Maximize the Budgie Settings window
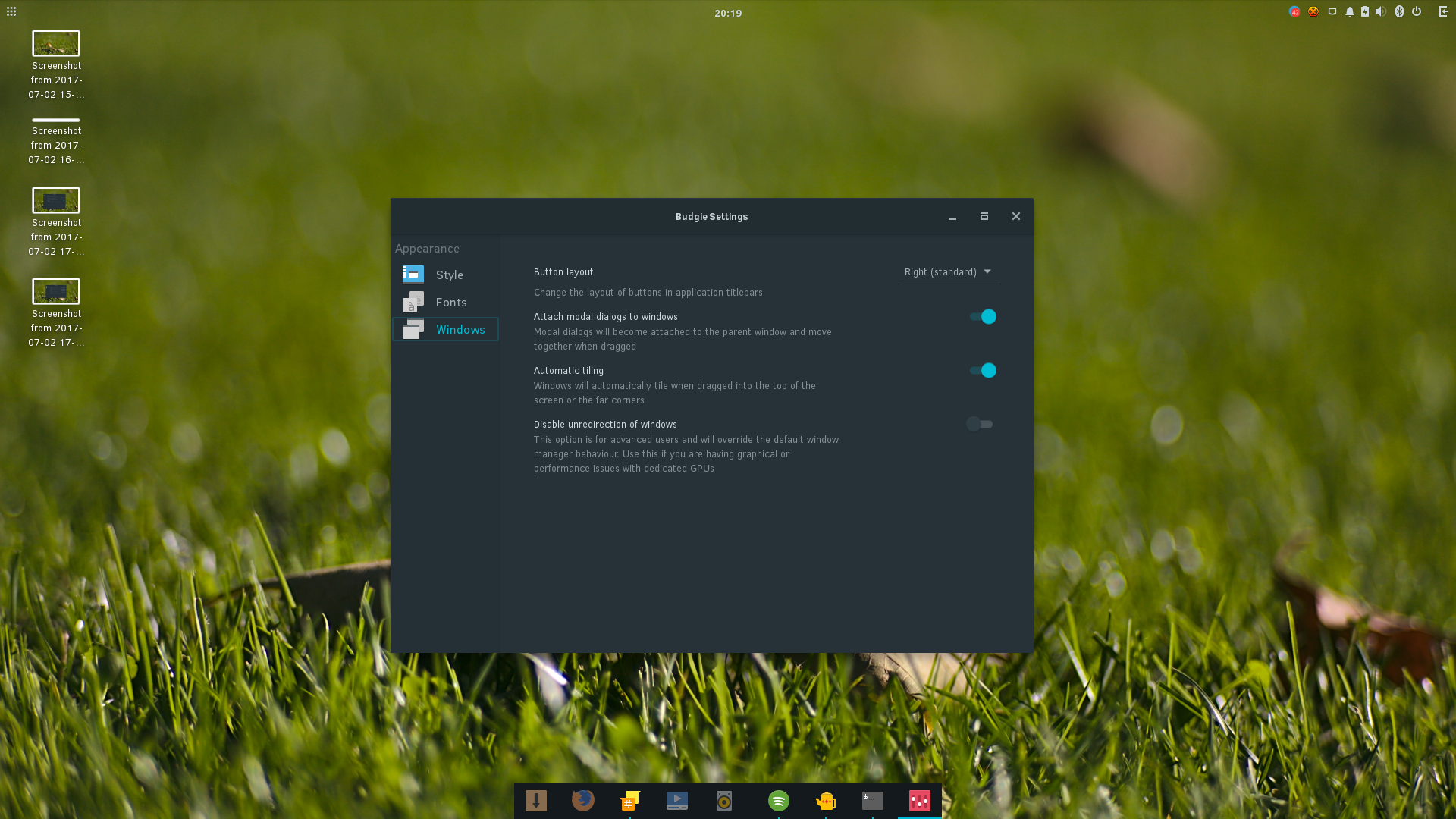The height and width of the screenshot is (819, 1456). pyautogui.click(x=984, y=217)
